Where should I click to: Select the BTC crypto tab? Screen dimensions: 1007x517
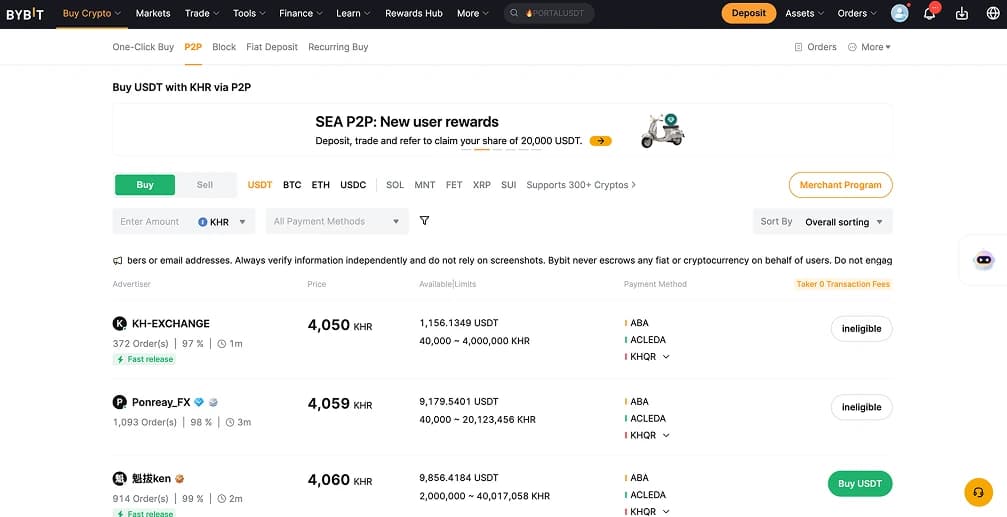(292, 185)
